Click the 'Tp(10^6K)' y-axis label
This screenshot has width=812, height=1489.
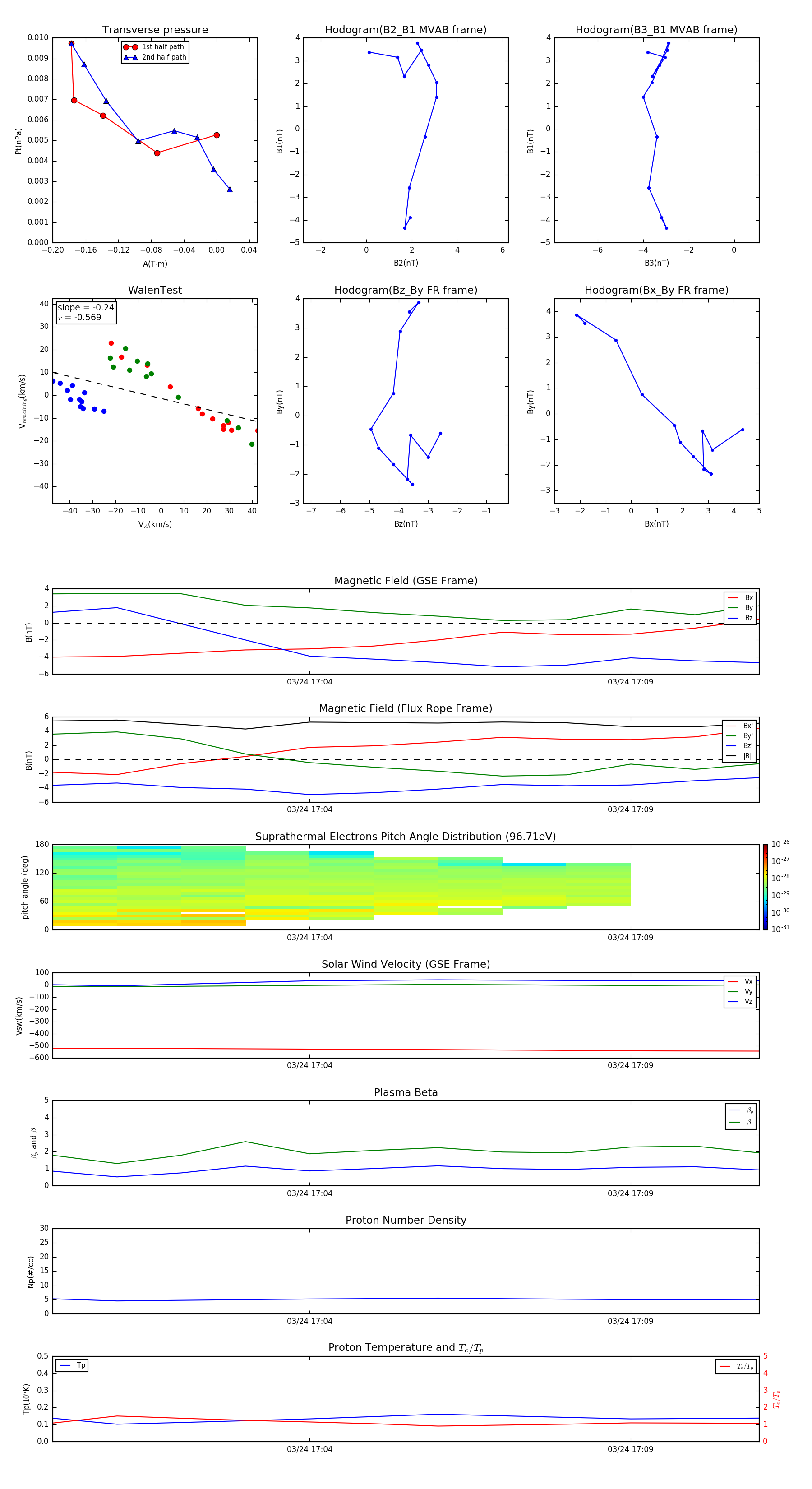[26, 1399]
